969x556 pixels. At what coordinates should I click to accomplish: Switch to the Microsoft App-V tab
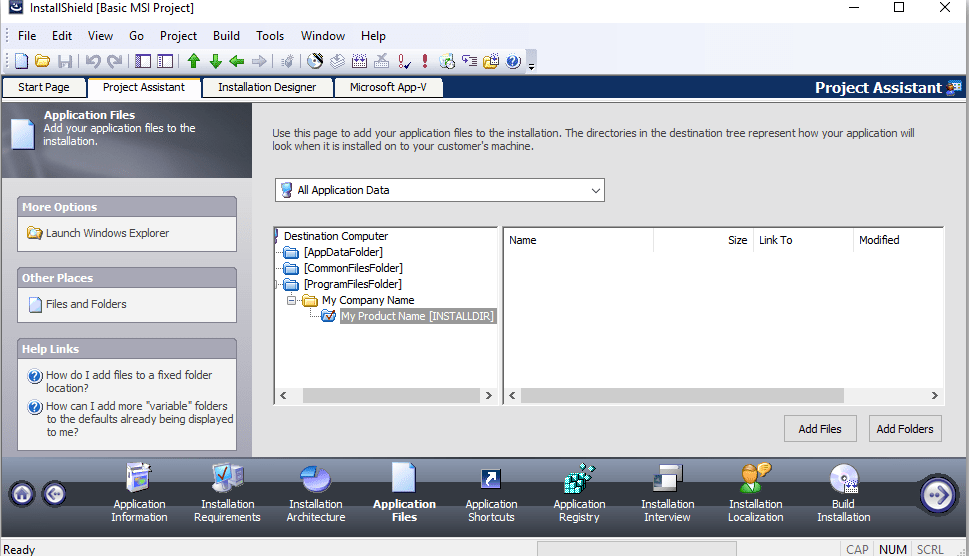point(388,87)
